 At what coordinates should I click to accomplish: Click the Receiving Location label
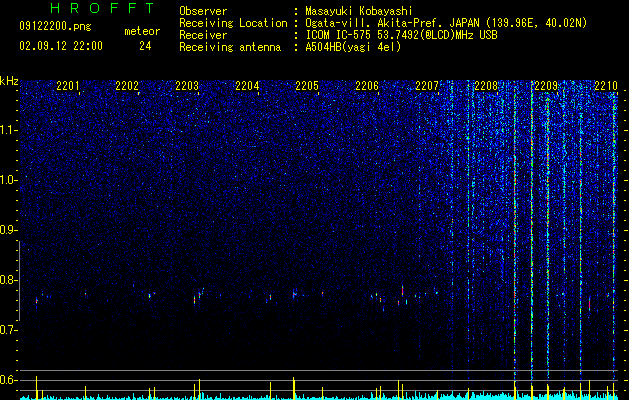click(x=233, y=23)
